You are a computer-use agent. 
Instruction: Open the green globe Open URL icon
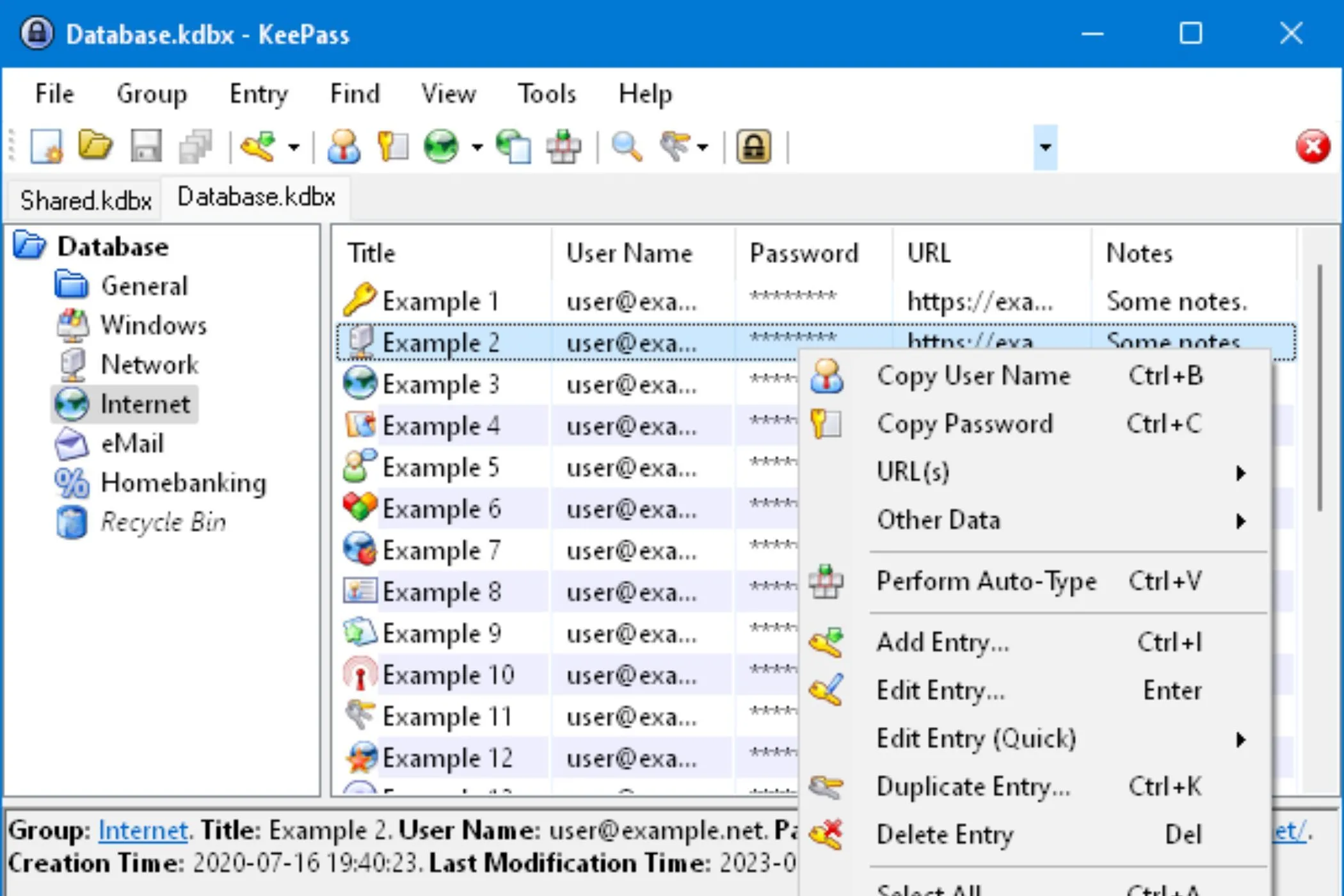443,146
